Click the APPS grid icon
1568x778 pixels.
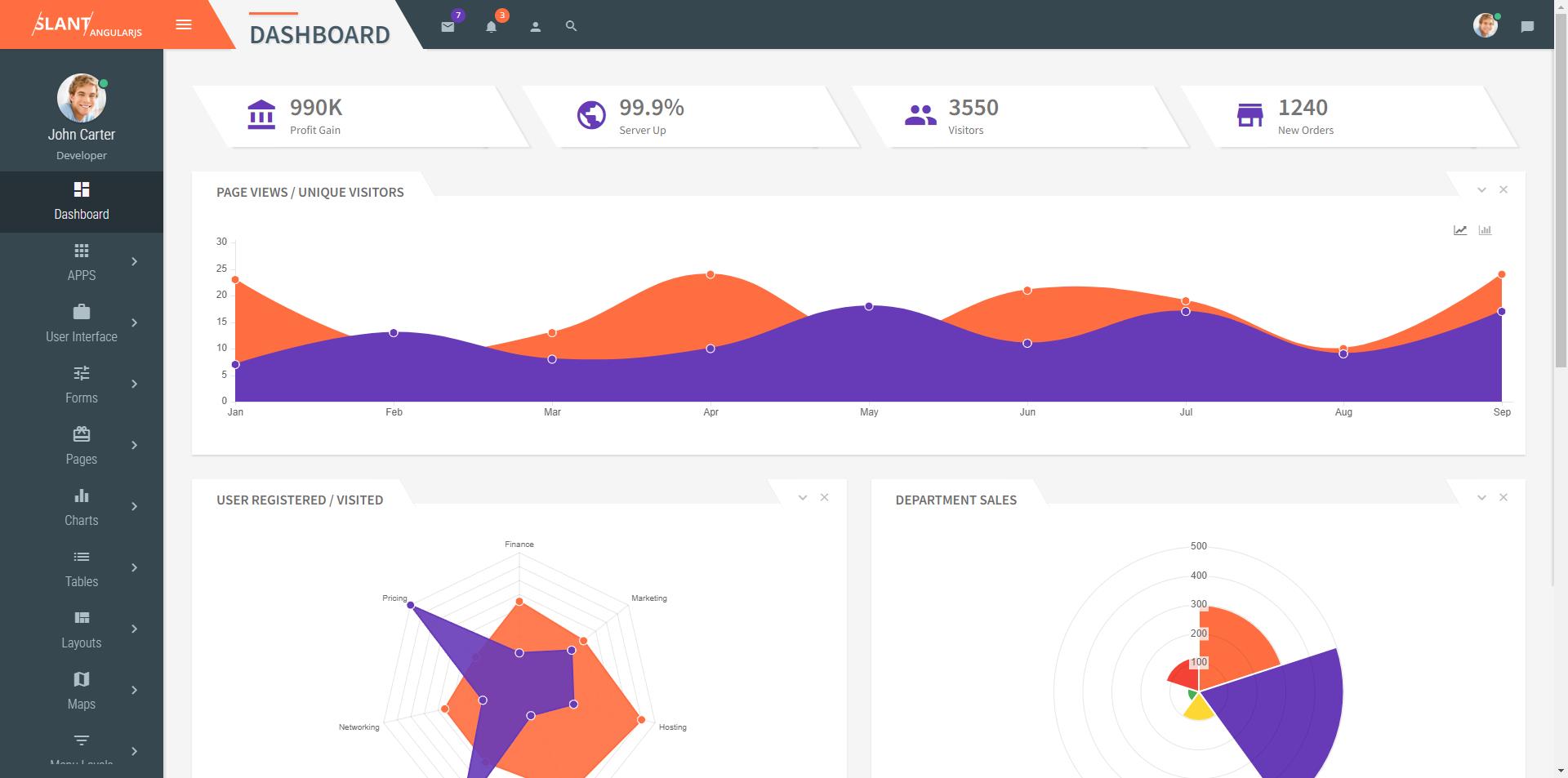(x=82, y=251)
